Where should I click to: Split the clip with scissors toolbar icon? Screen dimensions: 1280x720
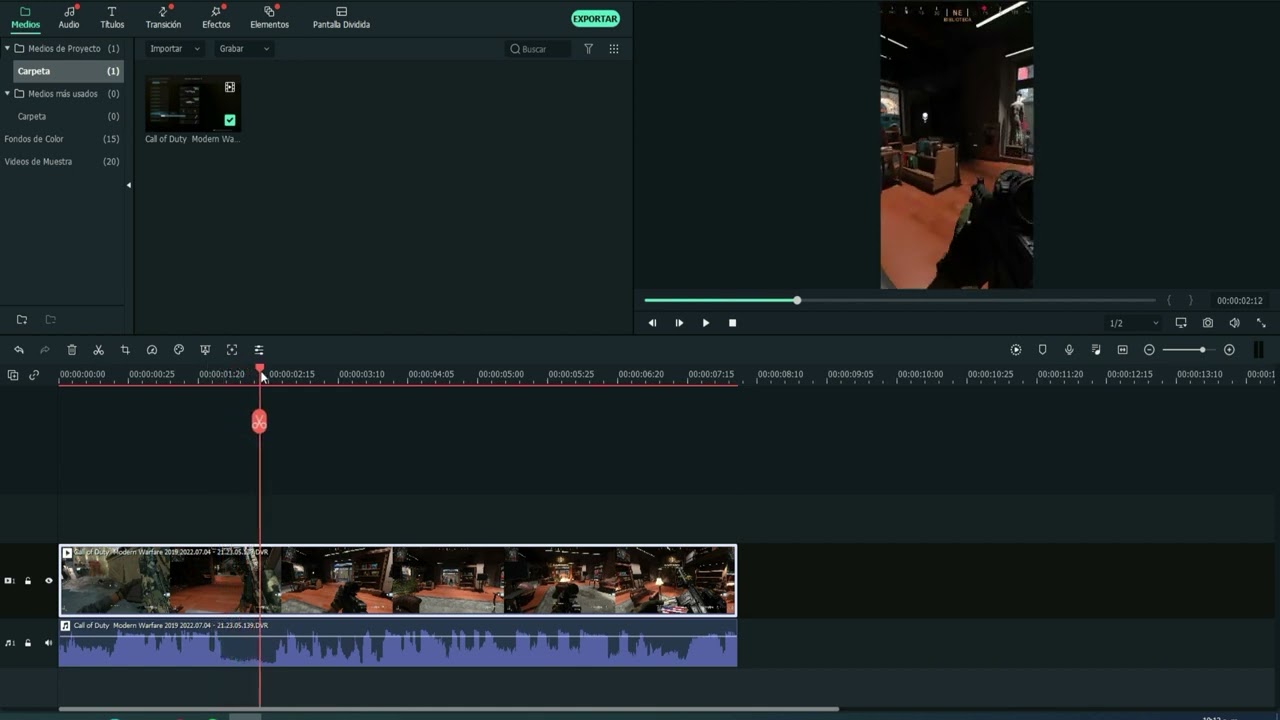coord(98,350)
